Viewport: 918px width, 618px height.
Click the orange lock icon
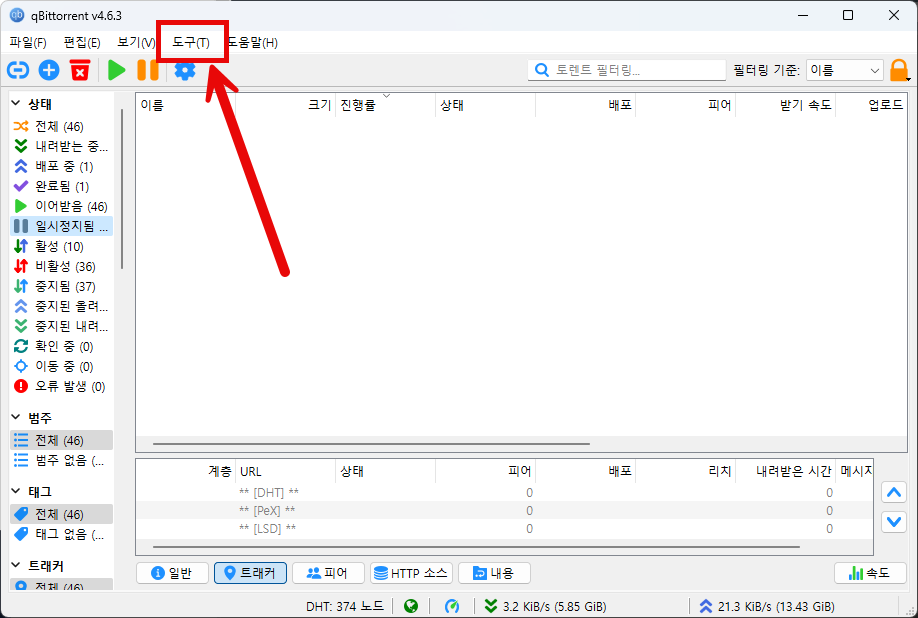(x=899, y=70)
